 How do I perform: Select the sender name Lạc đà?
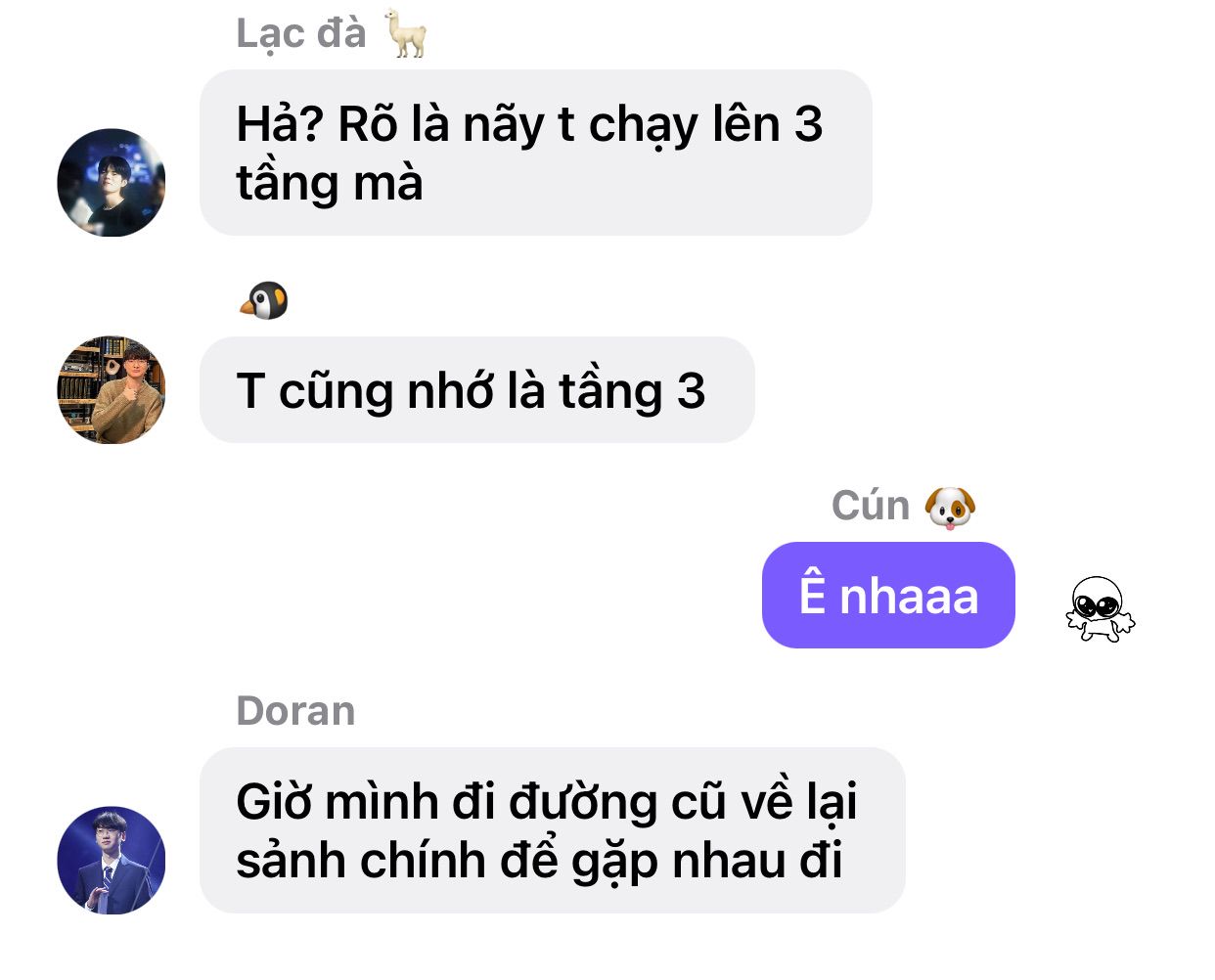click(x=301, y=34)
